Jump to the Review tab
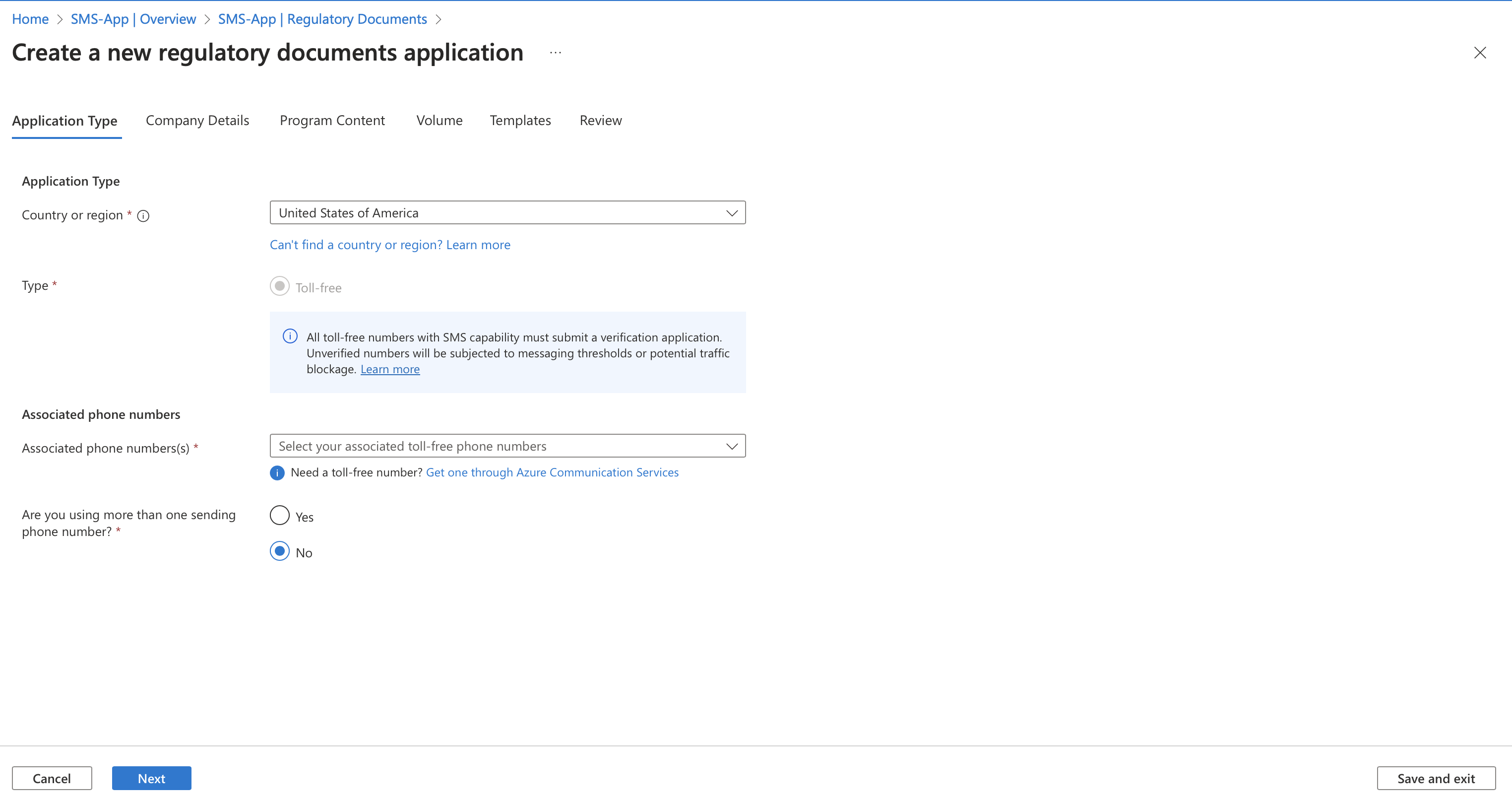 [600, 121]
